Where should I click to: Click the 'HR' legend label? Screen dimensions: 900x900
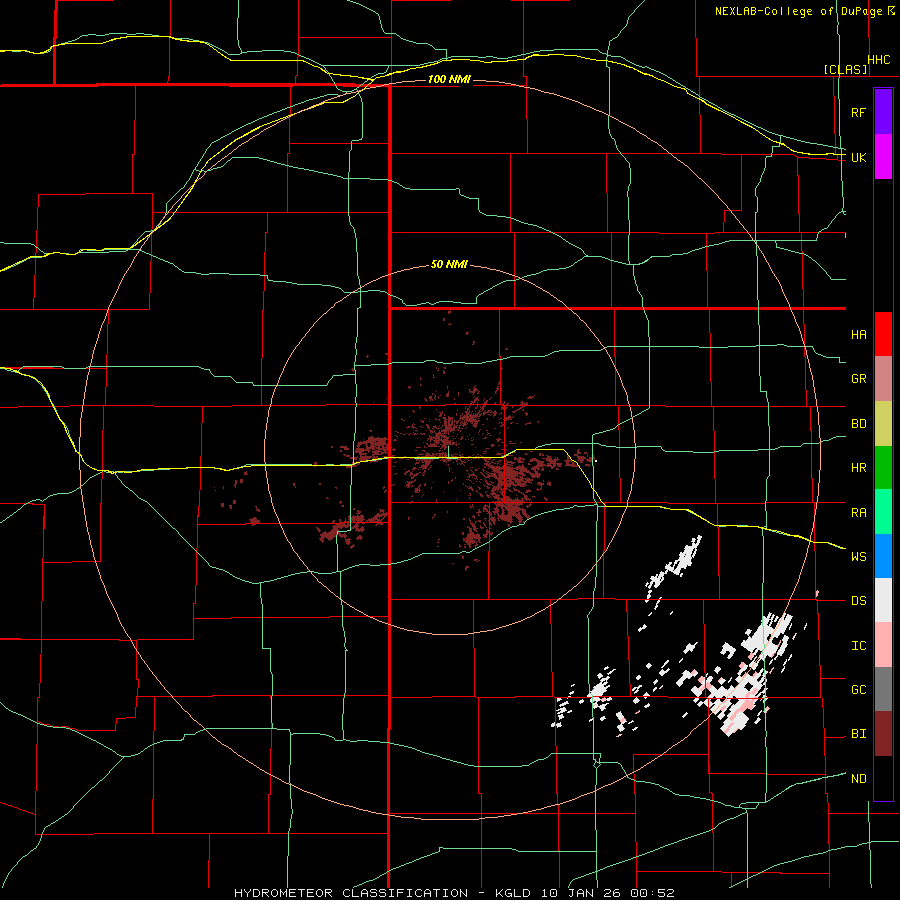pyautogui.click(x=858, y=468)
